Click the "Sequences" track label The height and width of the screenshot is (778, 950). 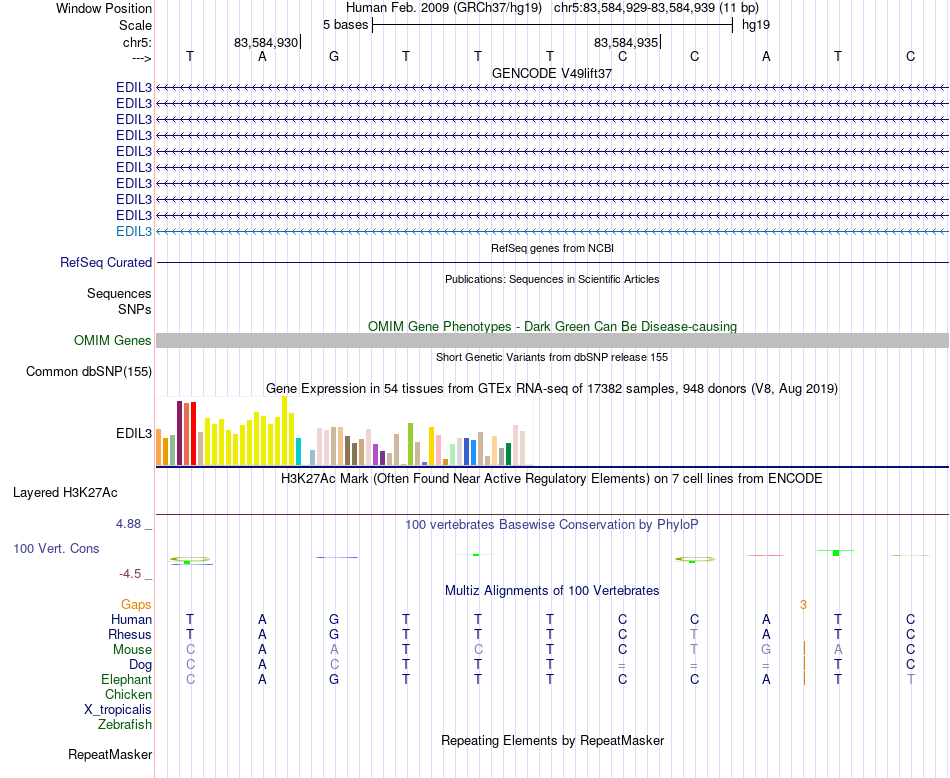coord(119,294)
